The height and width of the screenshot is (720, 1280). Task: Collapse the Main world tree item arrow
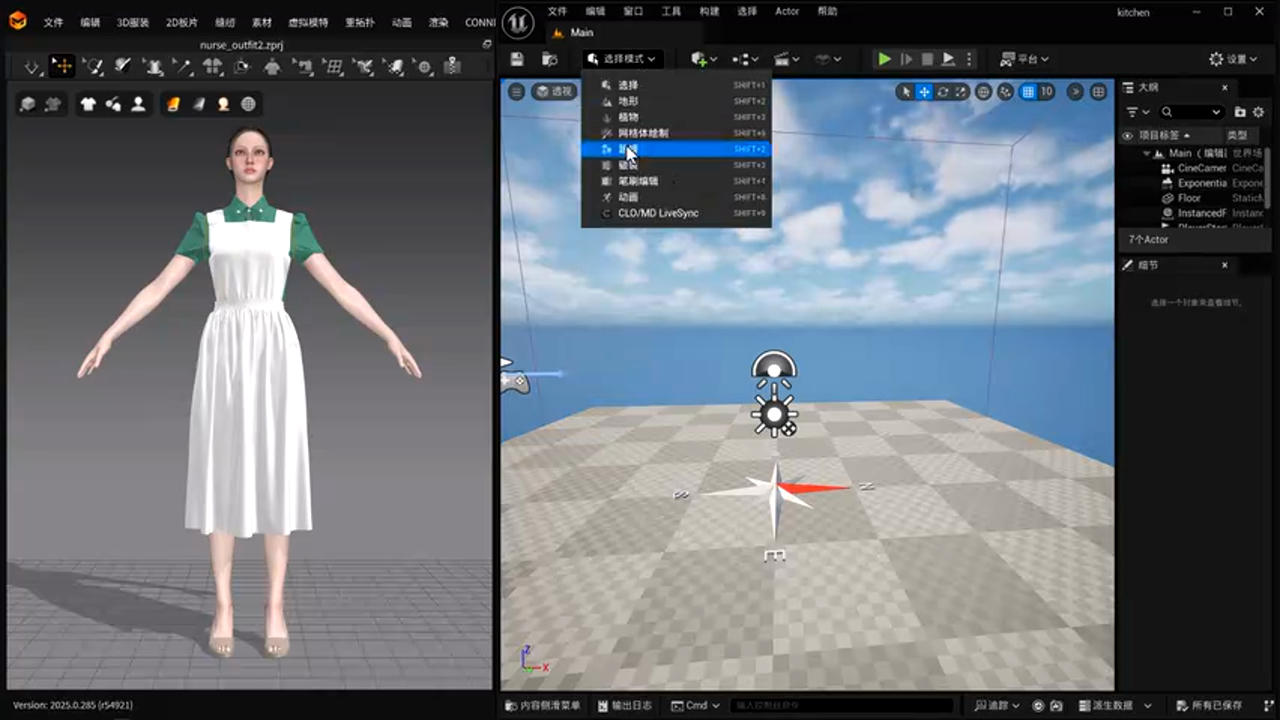tap(1144, 152)
